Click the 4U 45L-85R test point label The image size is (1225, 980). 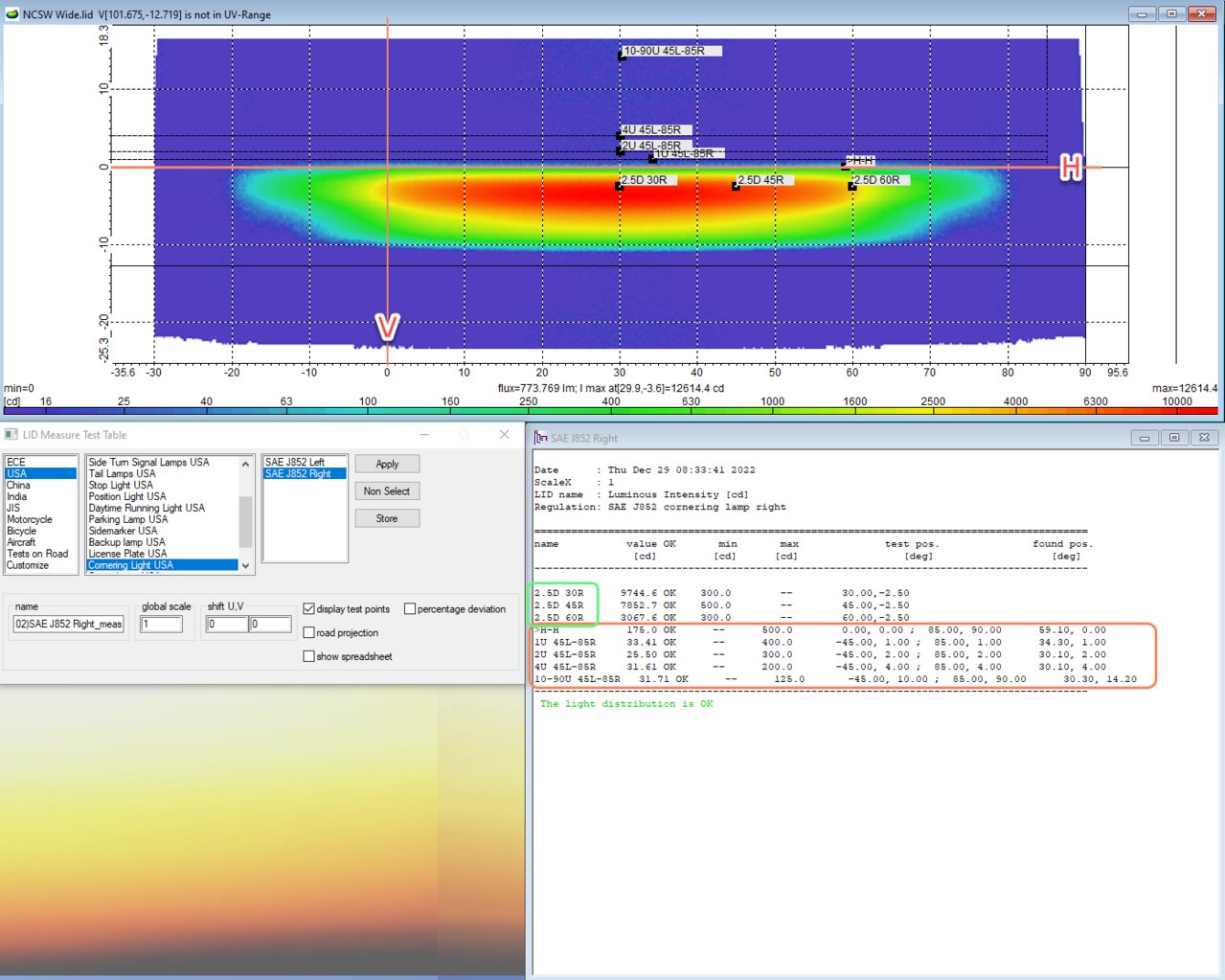pyautogui.click(x=656, y=130)
